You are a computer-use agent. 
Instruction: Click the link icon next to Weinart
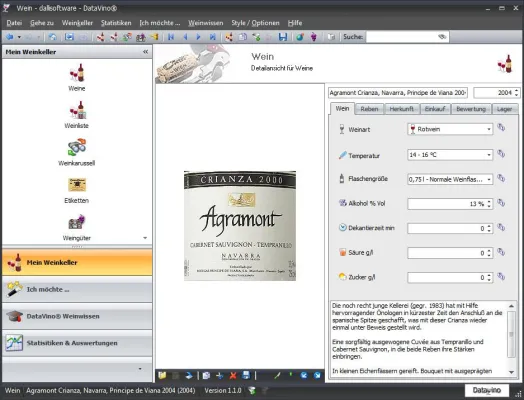501,127
